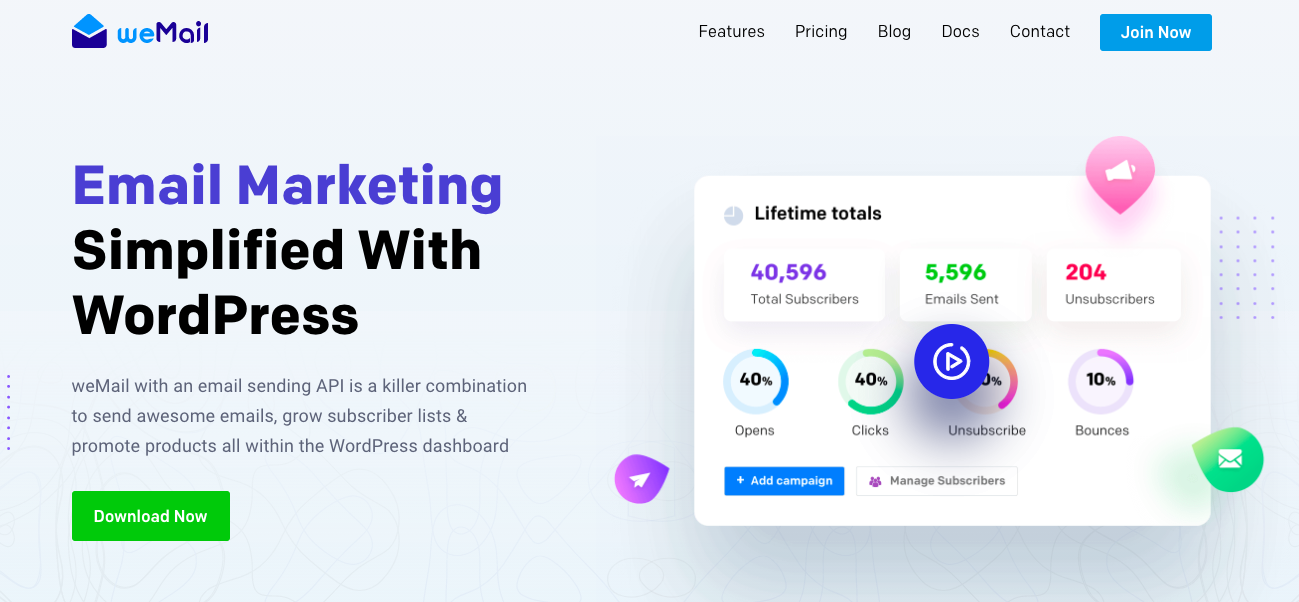Screen dimensions: 1299x602
Task: Click the 40% Opens progress ring
Action: click(x=755, y=381)
